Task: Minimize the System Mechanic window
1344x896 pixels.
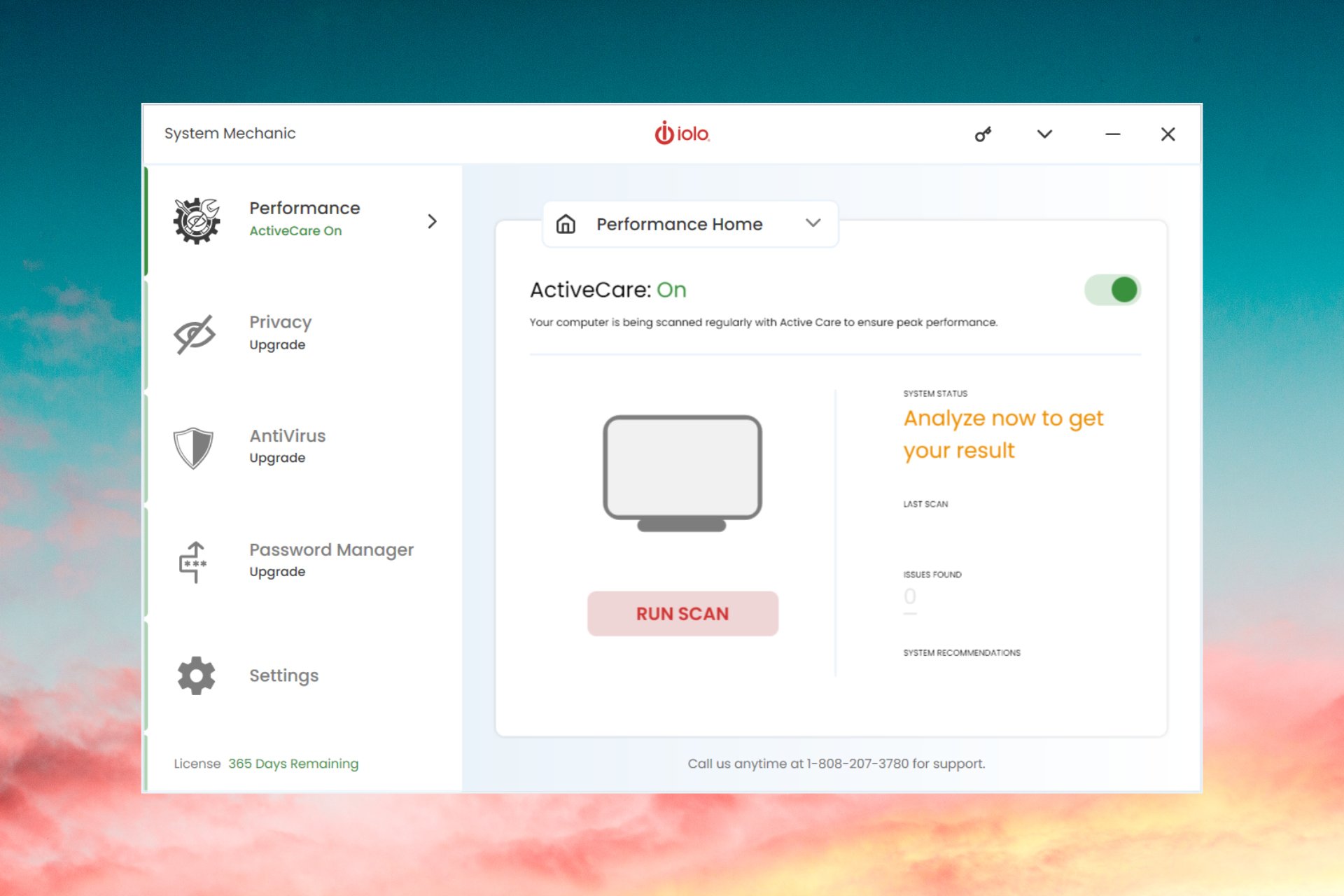Action: [1112, 134]
